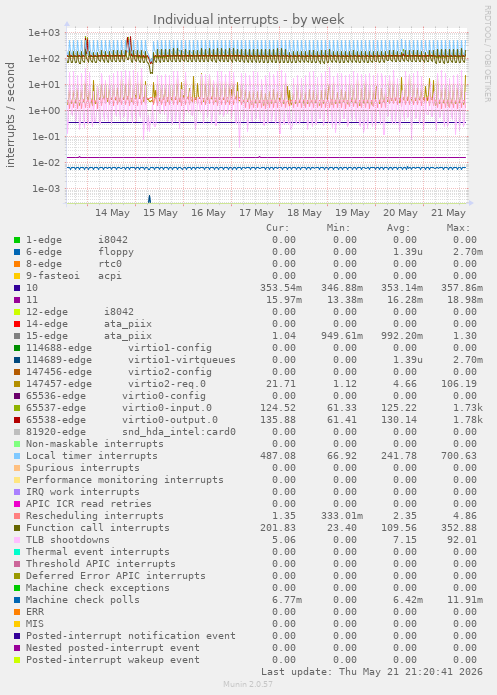Click the virtio2-config legend label
Screen dimensions: 497x695
pyautogui.click(x=119, y=372)
